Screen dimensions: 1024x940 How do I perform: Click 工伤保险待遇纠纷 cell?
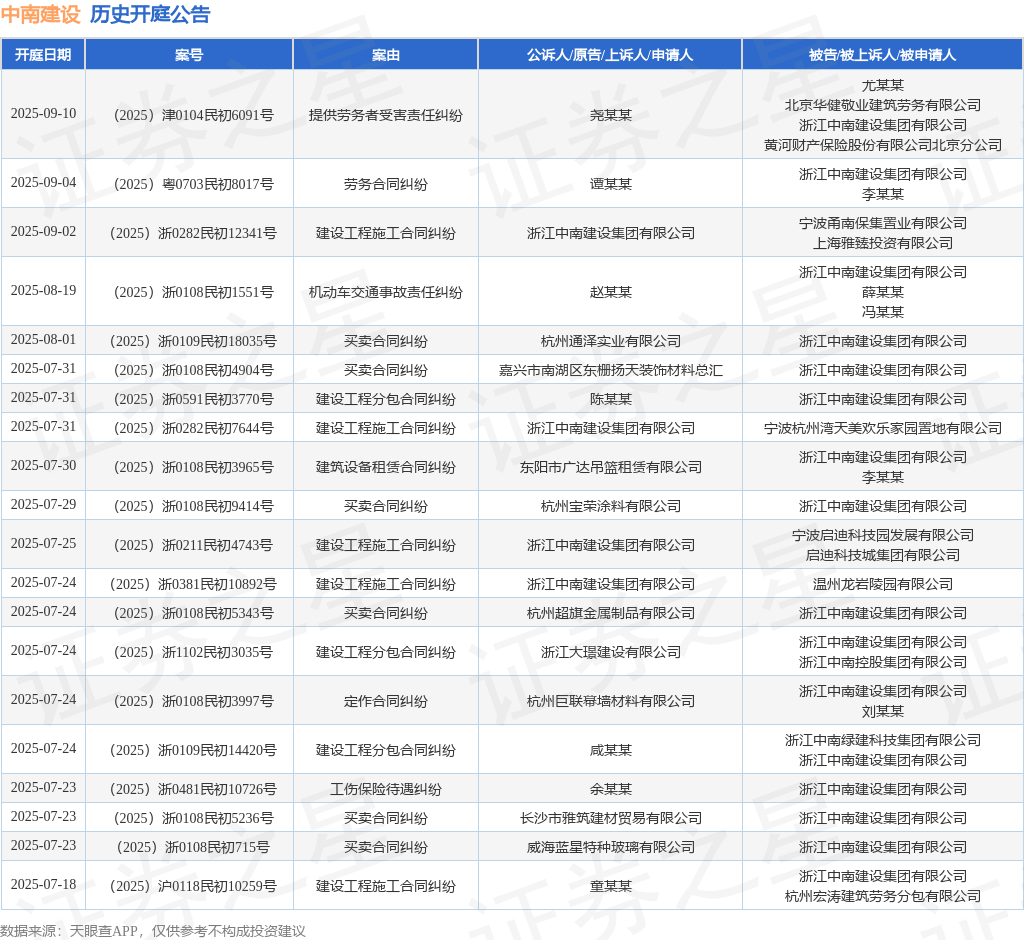click(x=385, y=789)
